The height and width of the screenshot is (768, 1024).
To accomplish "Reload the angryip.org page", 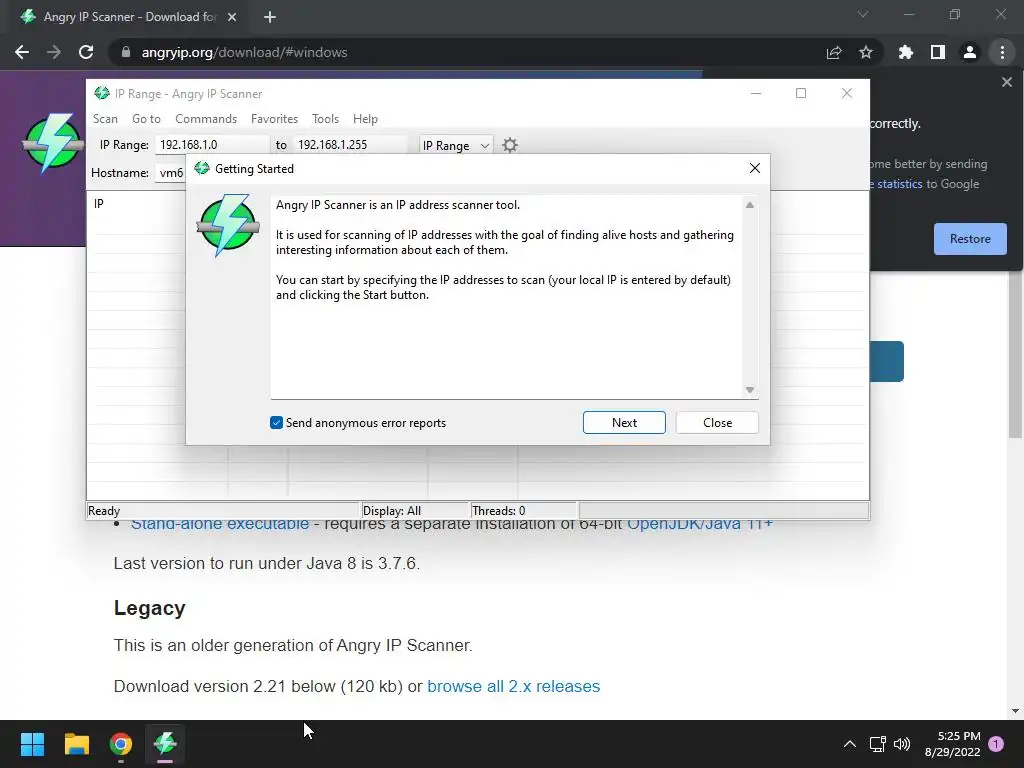I will pos(86,52).
